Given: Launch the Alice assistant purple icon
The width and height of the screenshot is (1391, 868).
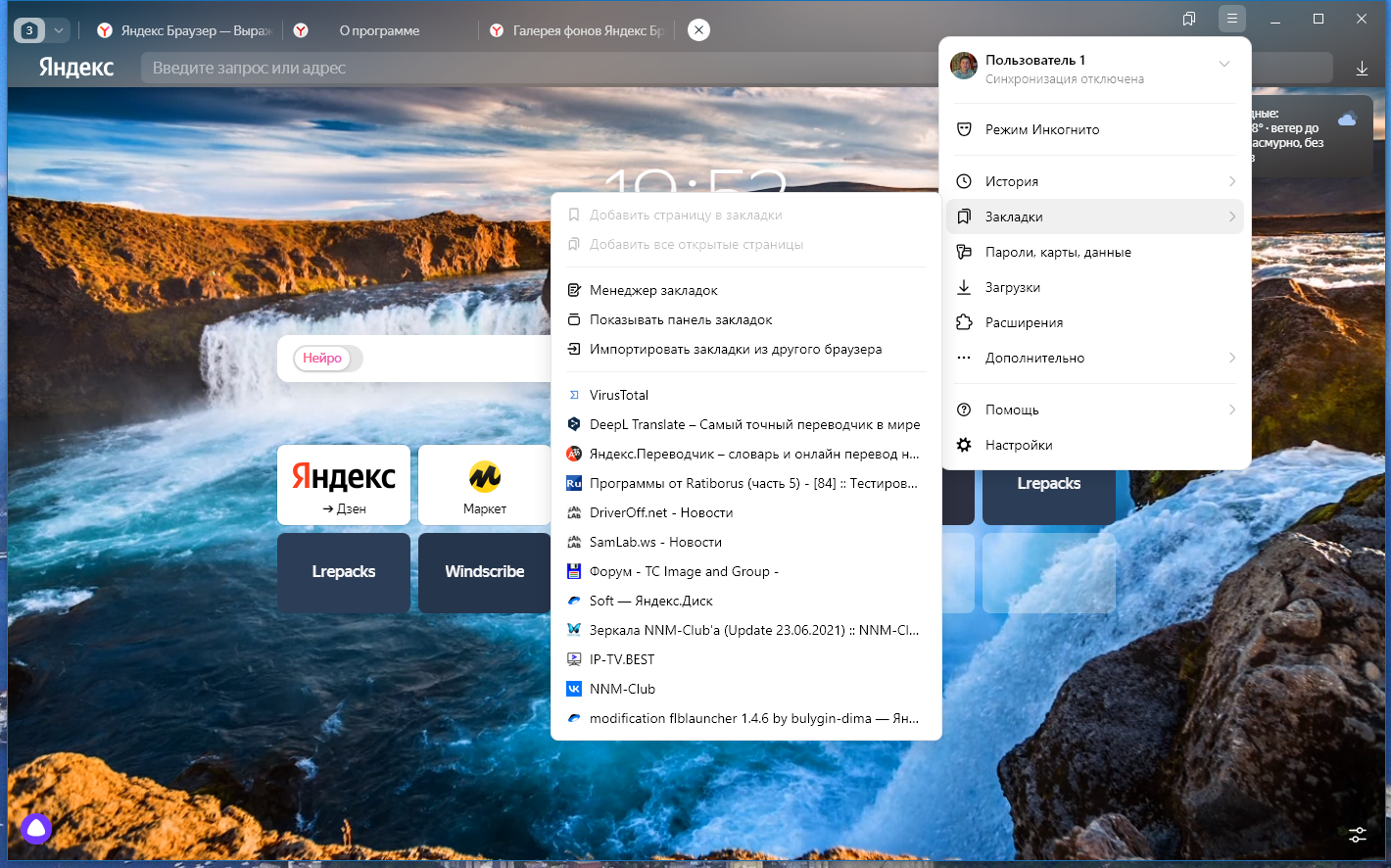Looking at the screenshot, I should (x=36, y=829).
